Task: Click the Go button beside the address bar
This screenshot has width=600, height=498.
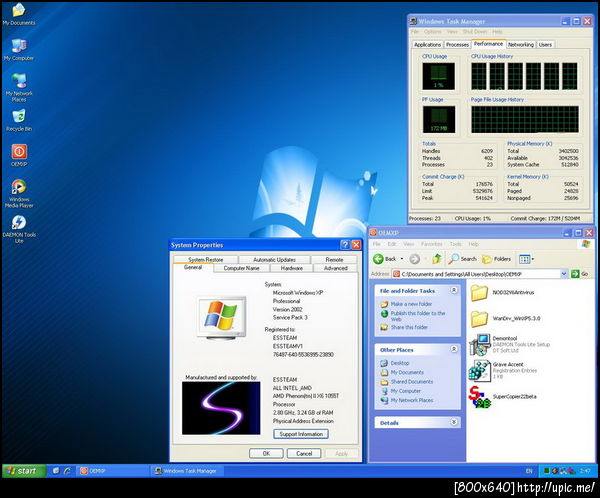Action: tap(579, 274)
